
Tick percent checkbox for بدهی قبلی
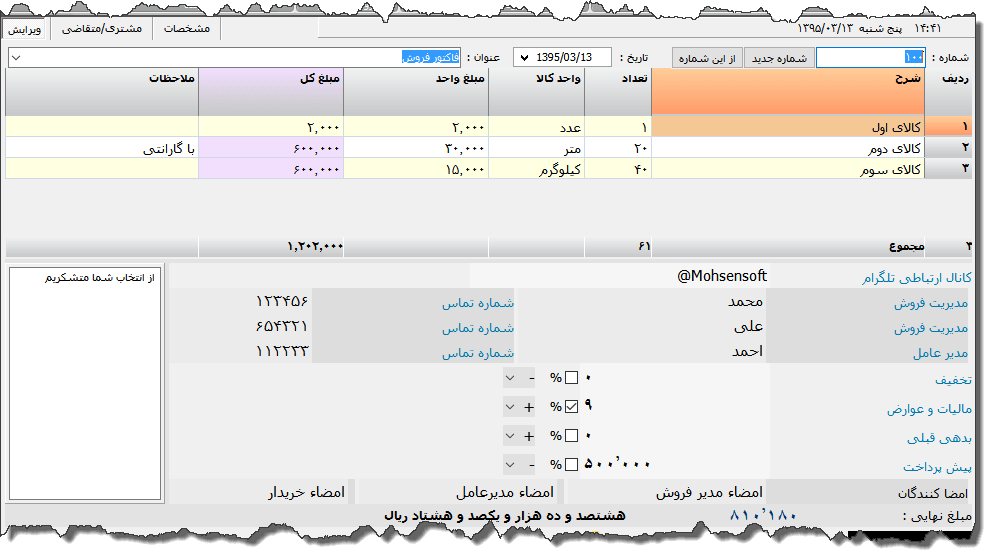pyautogui.click(x=572, y=436)
